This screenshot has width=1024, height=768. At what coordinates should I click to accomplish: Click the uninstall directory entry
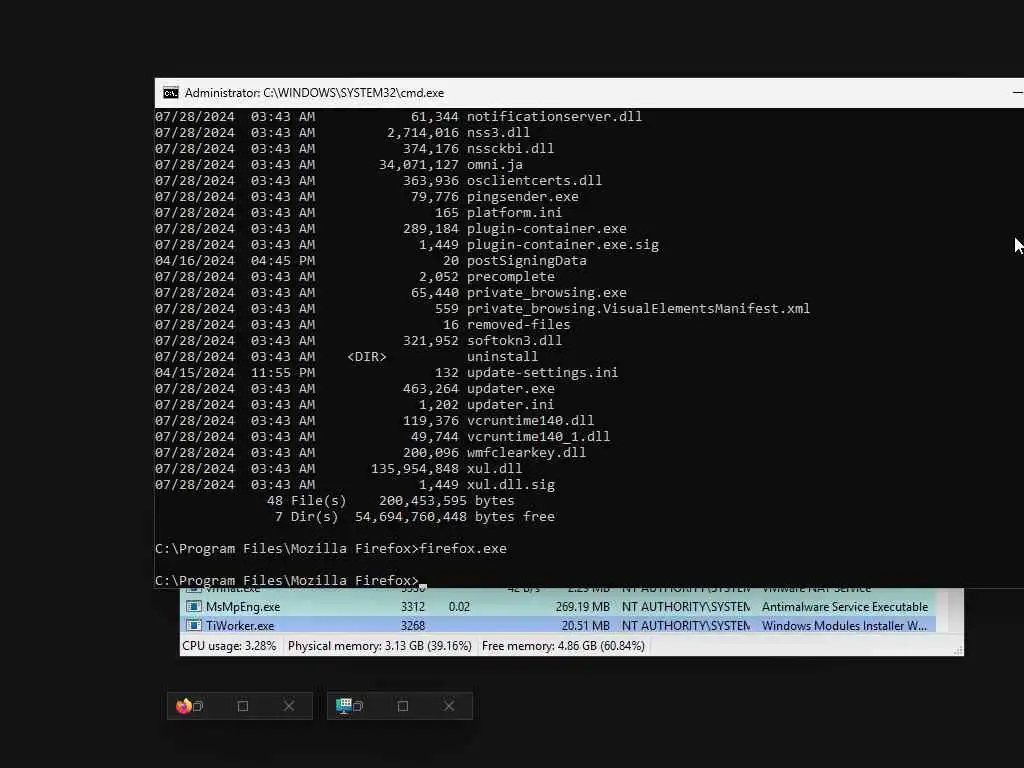click(502, 357)
